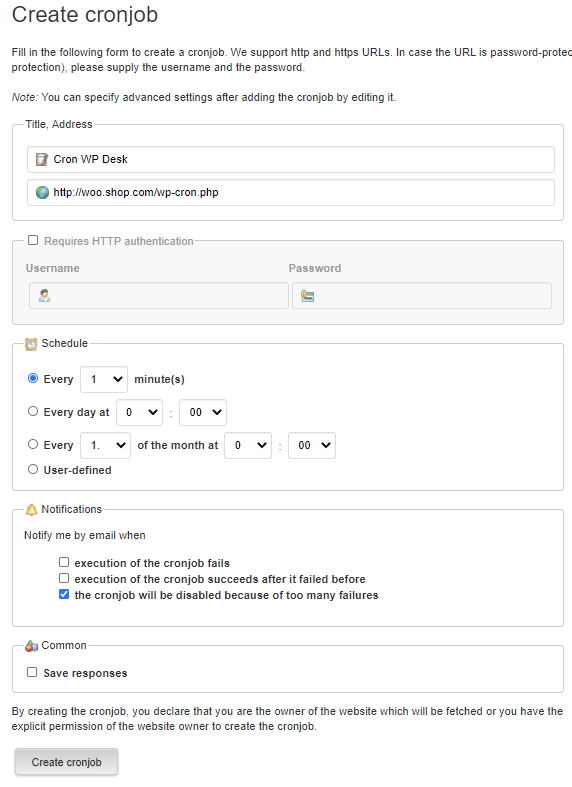
Task: Open the Every minutes interval dropdown
Action: 104,379
